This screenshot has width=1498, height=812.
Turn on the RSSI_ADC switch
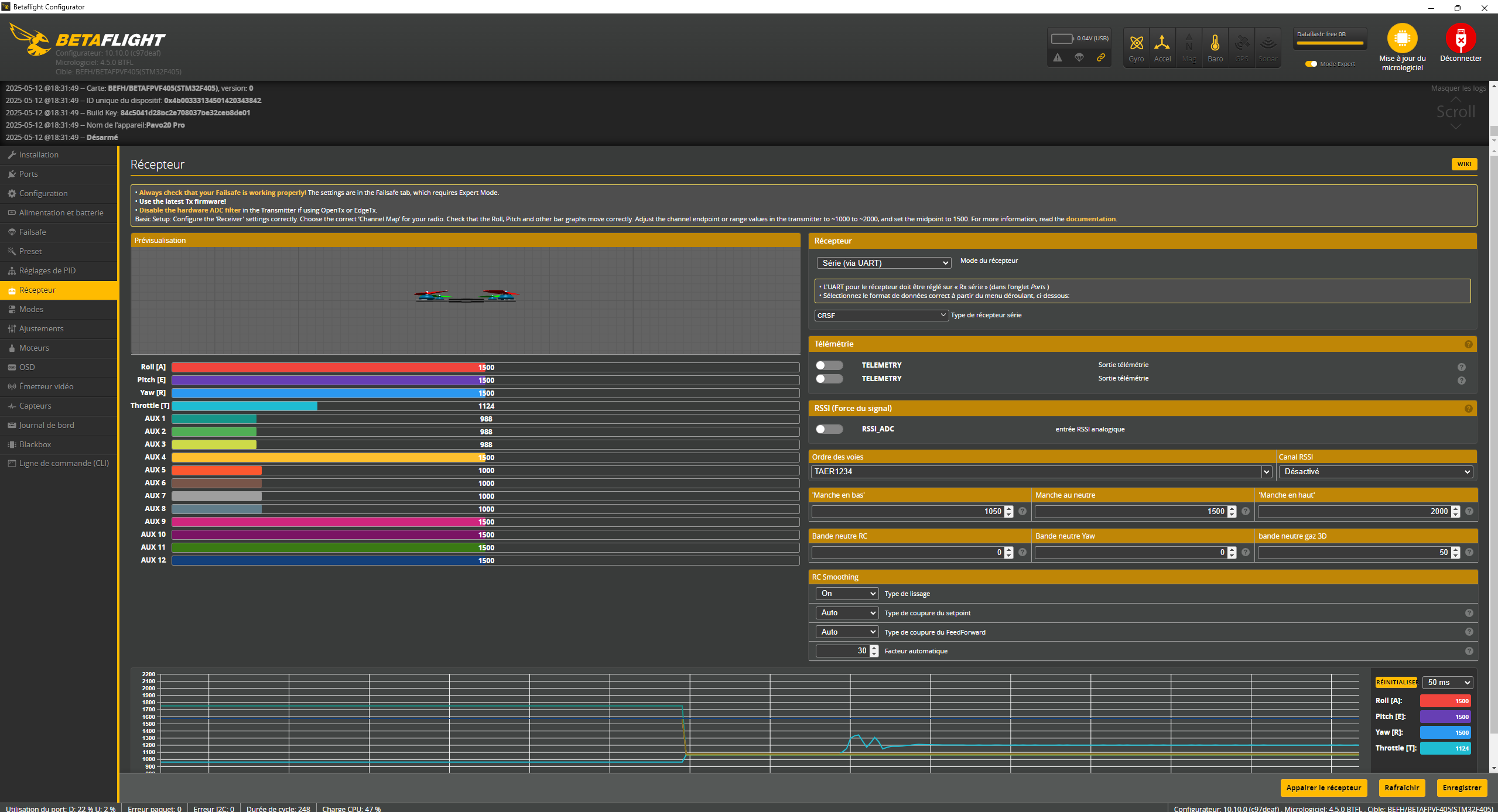(829, 429)
